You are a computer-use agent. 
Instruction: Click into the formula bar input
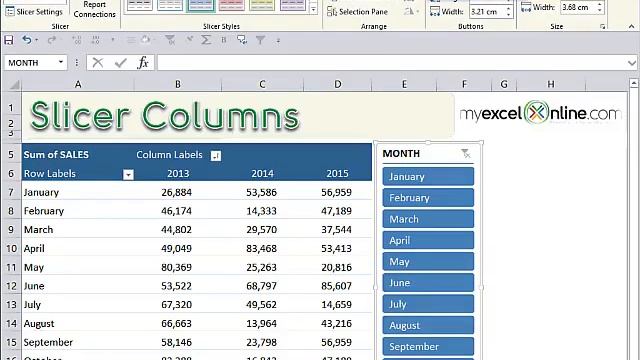click(x=391, y=62)
